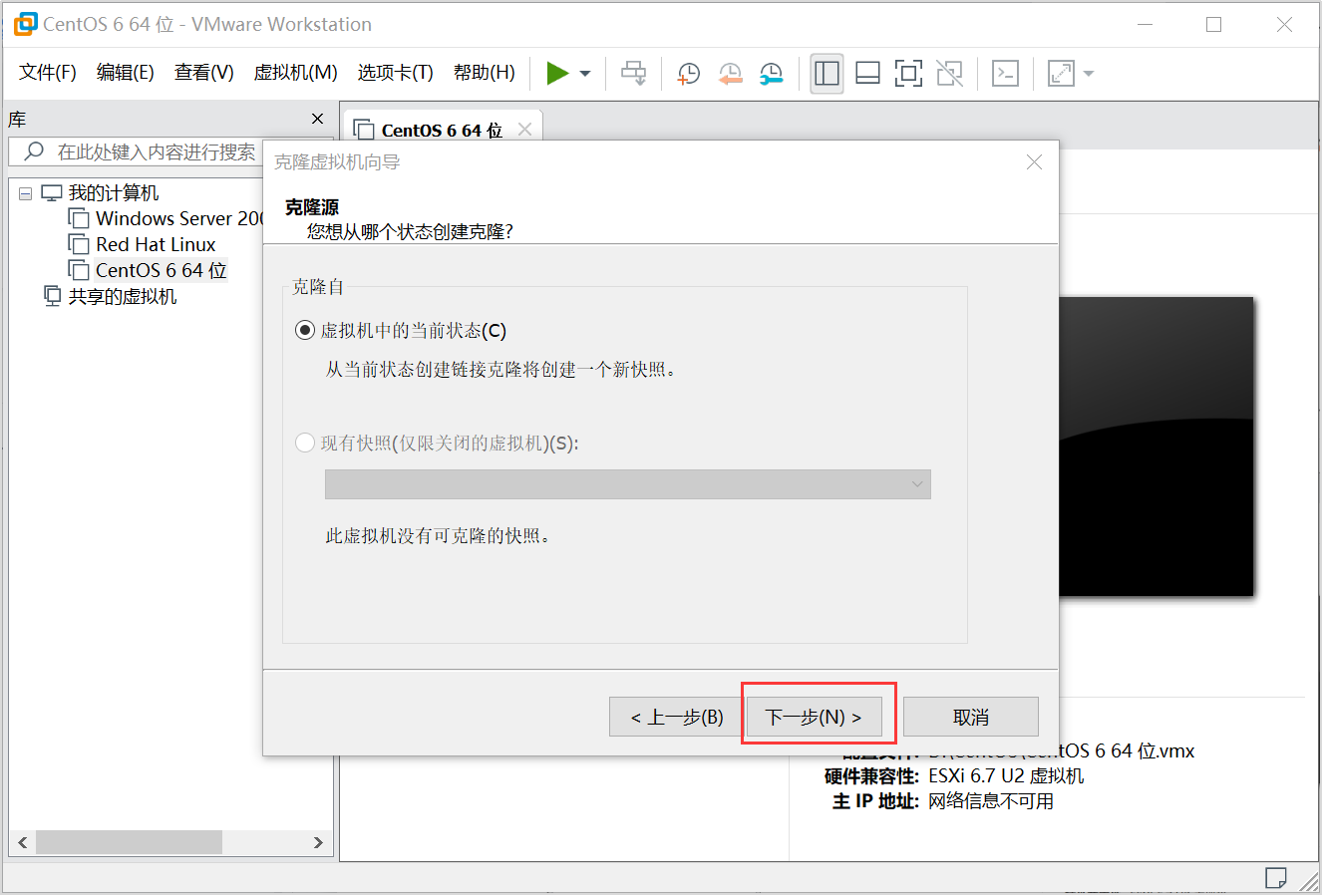This screenshot has width=1324, height=896.
Task: Click the green power on play icon
Action: click(557, 73)
